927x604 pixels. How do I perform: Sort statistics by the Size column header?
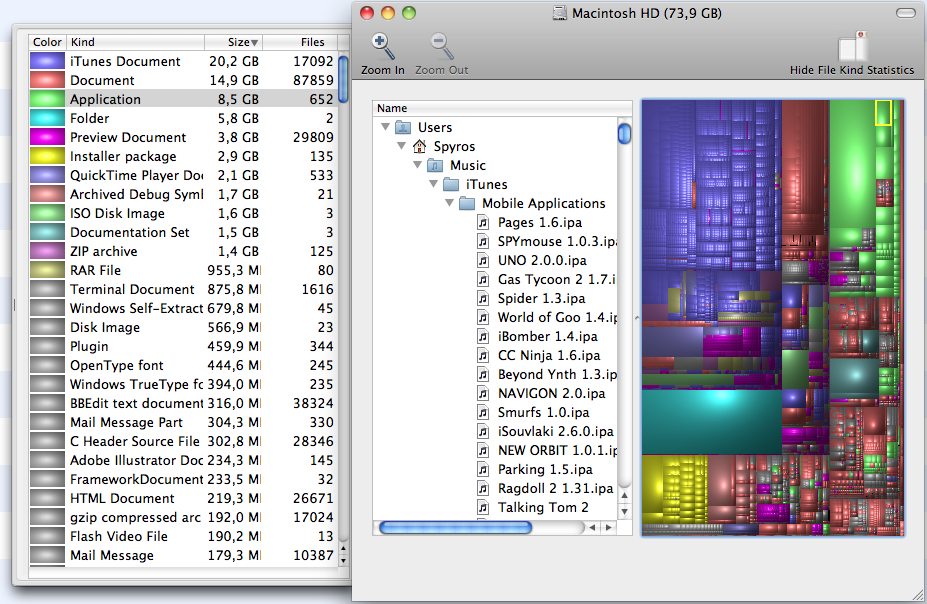coord(234,42)
